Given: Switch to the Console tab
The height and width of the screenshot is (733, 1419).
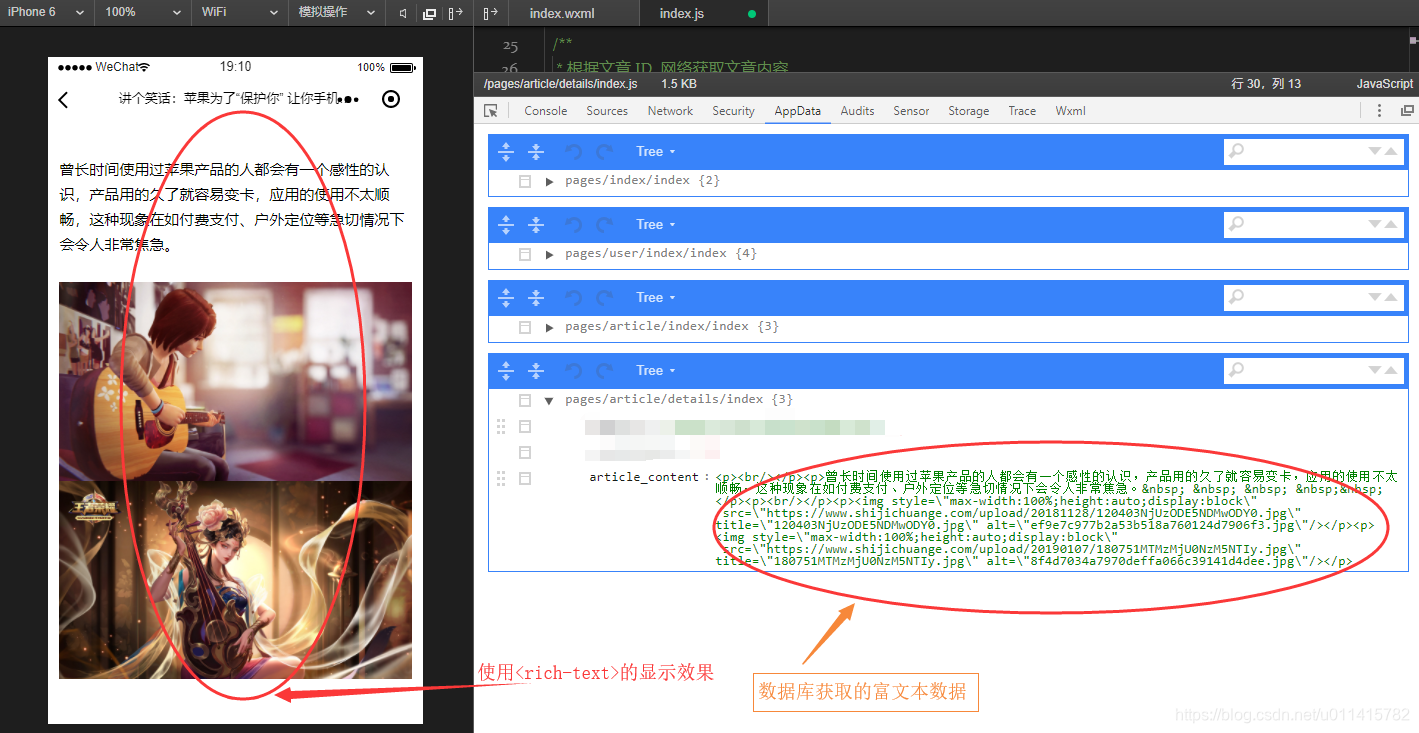Looking at the screenshot, I should [x=546, y=111].
